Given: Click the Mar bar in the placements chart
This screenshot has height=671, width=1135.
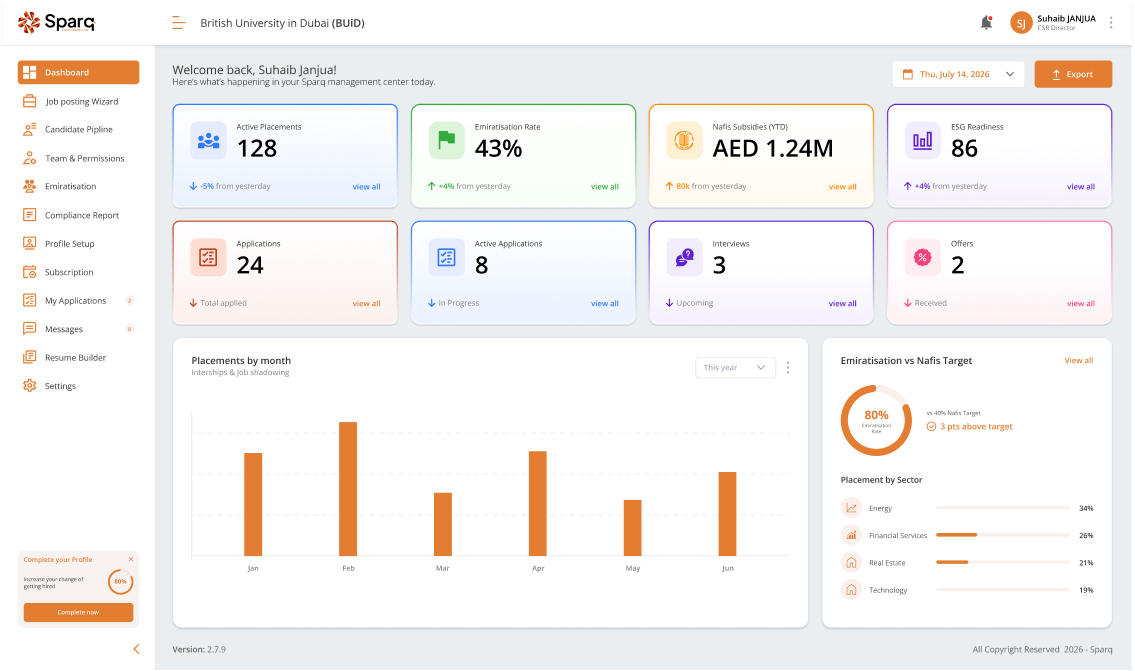Looking at the screenshot, I should (443, 525).
